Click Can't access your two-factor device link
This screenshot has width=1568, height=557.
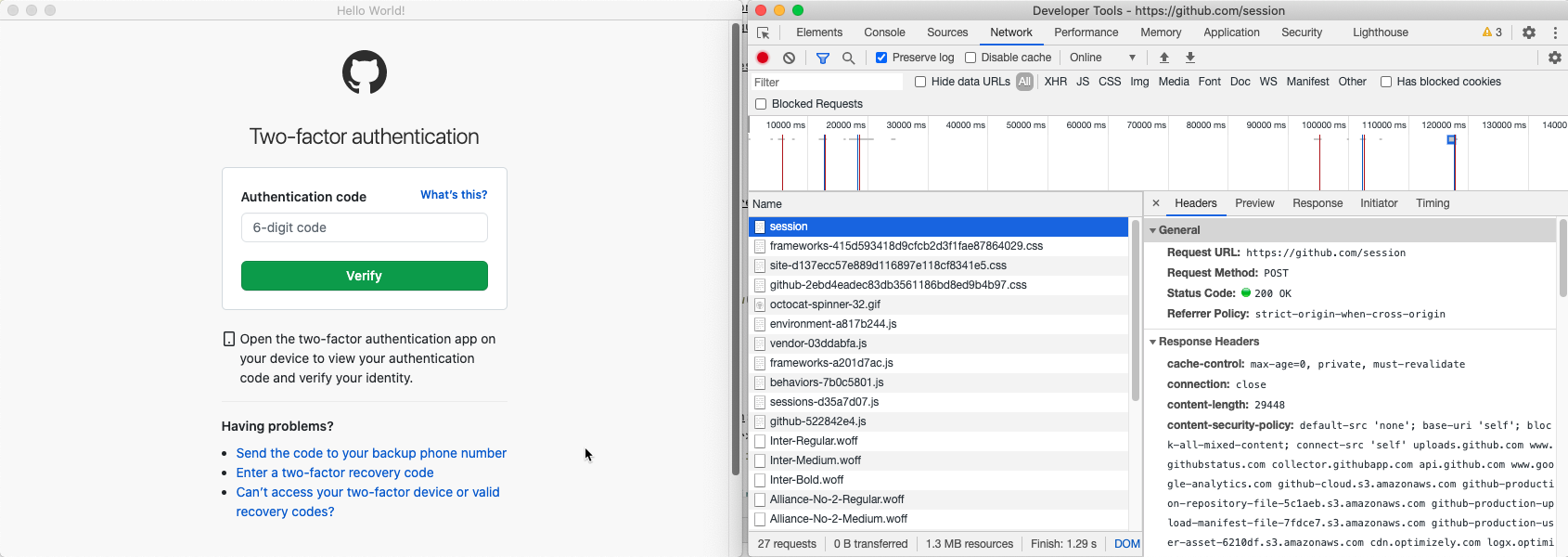(x=367, y=501)
